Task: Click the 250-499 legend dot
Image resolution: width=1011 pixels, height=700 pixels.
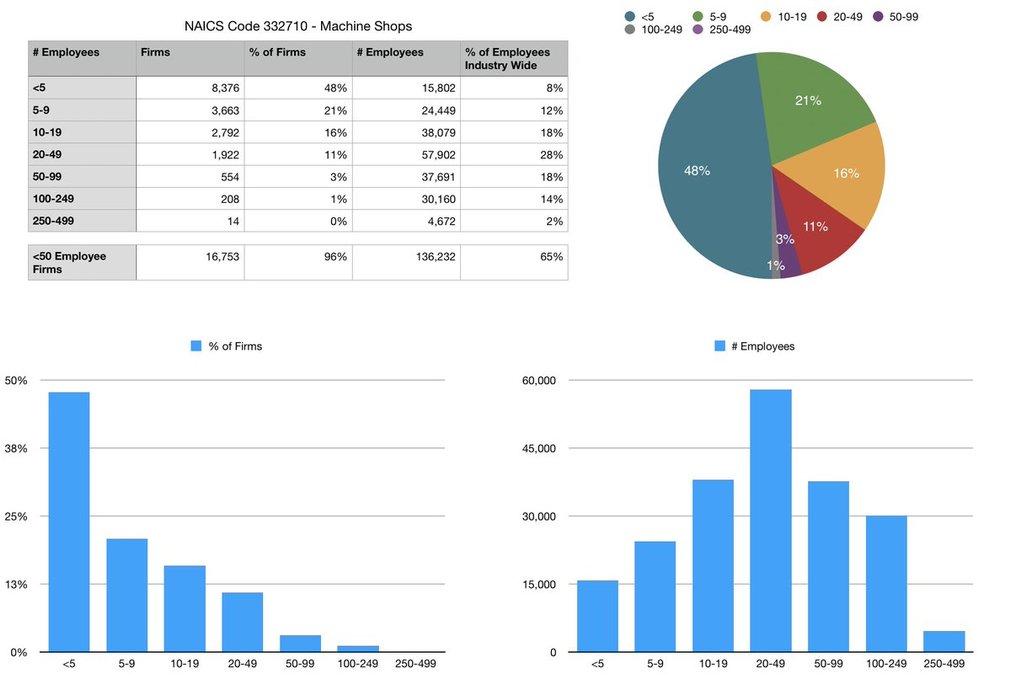Action: [698, 30]
